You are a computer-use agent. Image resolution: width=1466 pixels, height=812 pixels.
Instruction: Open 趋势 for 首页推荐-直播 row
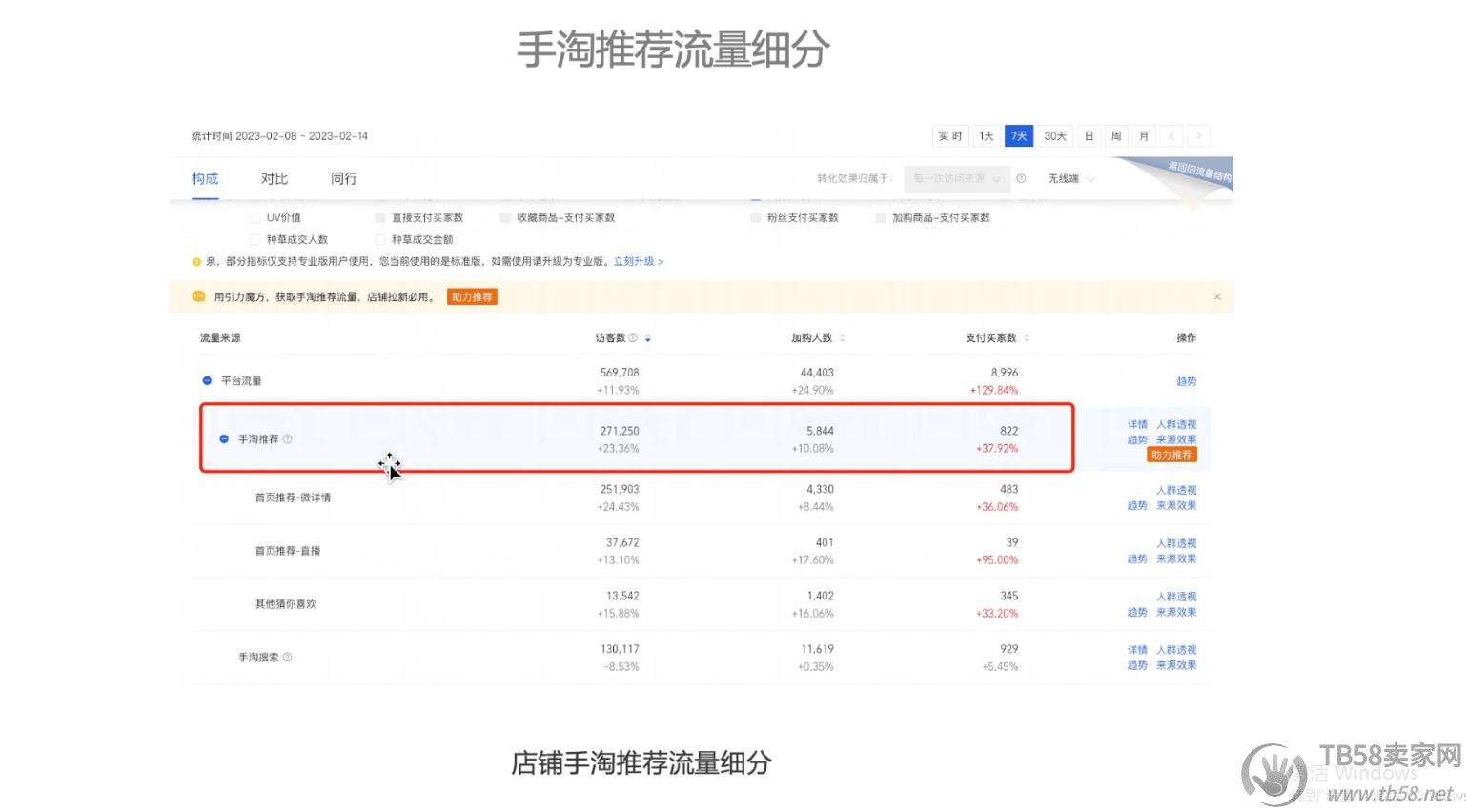coord(1137,559)
